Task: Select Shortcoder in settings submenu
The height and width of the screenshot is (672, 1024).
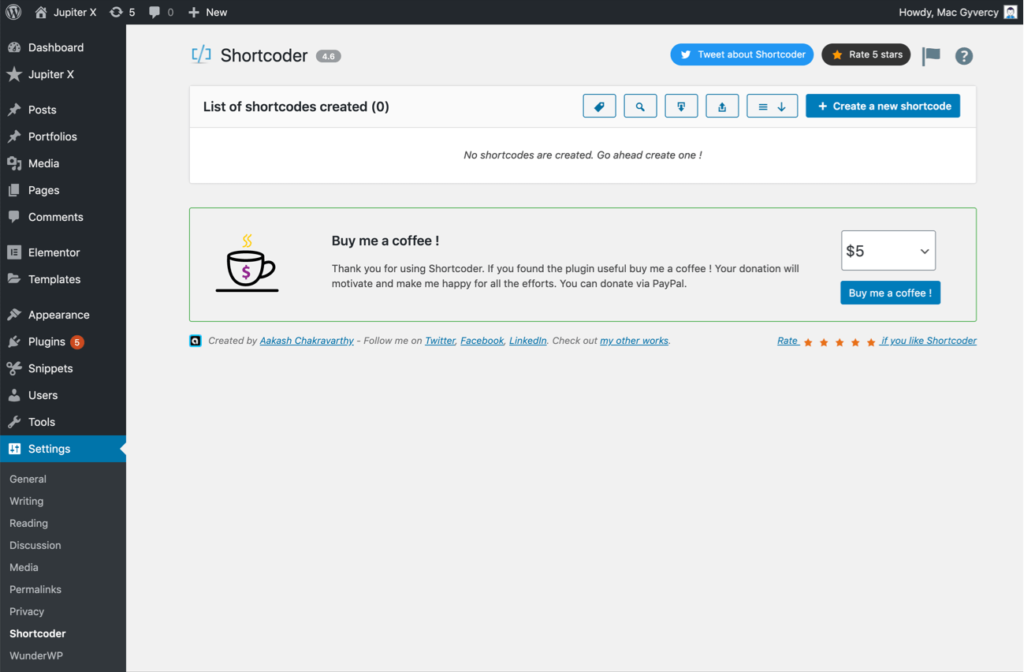Action: point(38,633)
